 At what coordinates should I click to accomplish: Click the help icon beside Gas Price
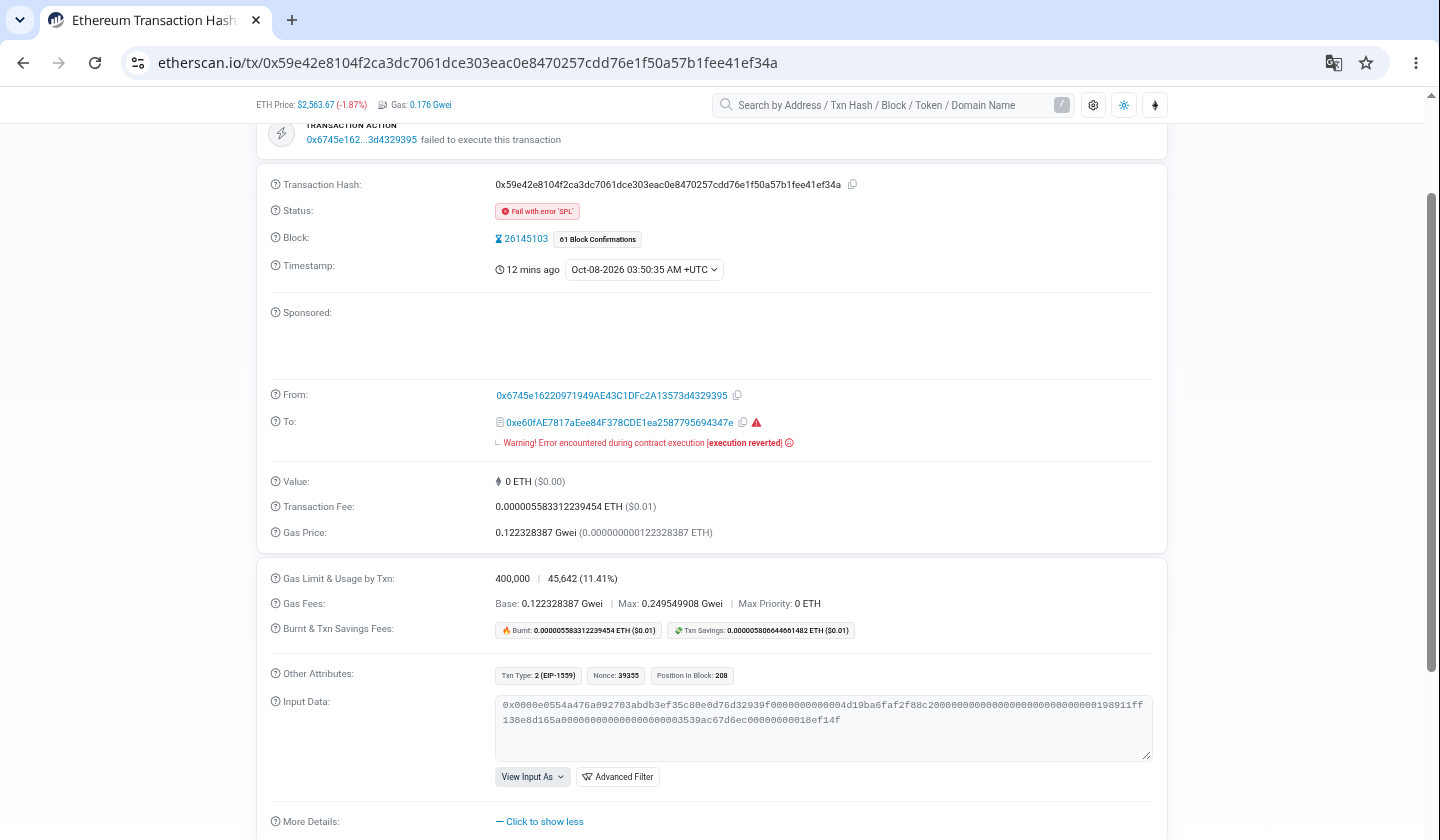(276, 533)
